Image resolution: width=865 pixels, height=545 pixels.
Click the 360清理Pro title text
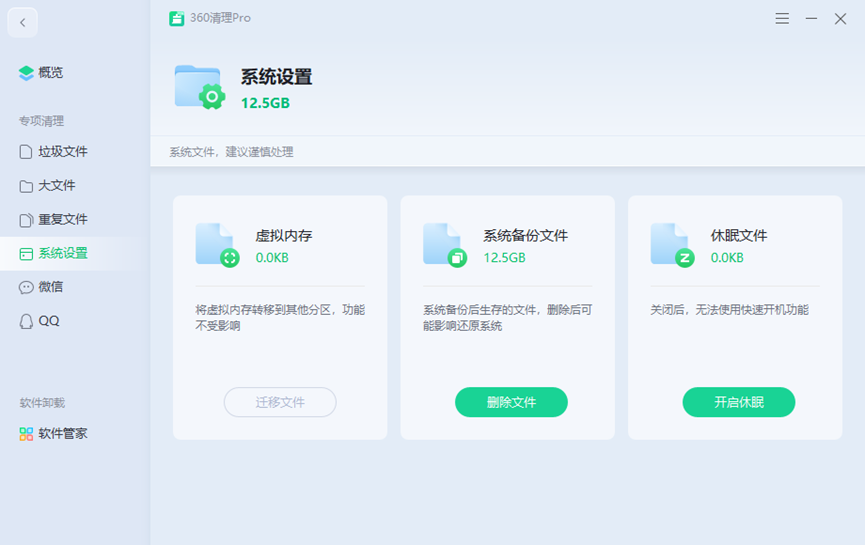point(220,18)
